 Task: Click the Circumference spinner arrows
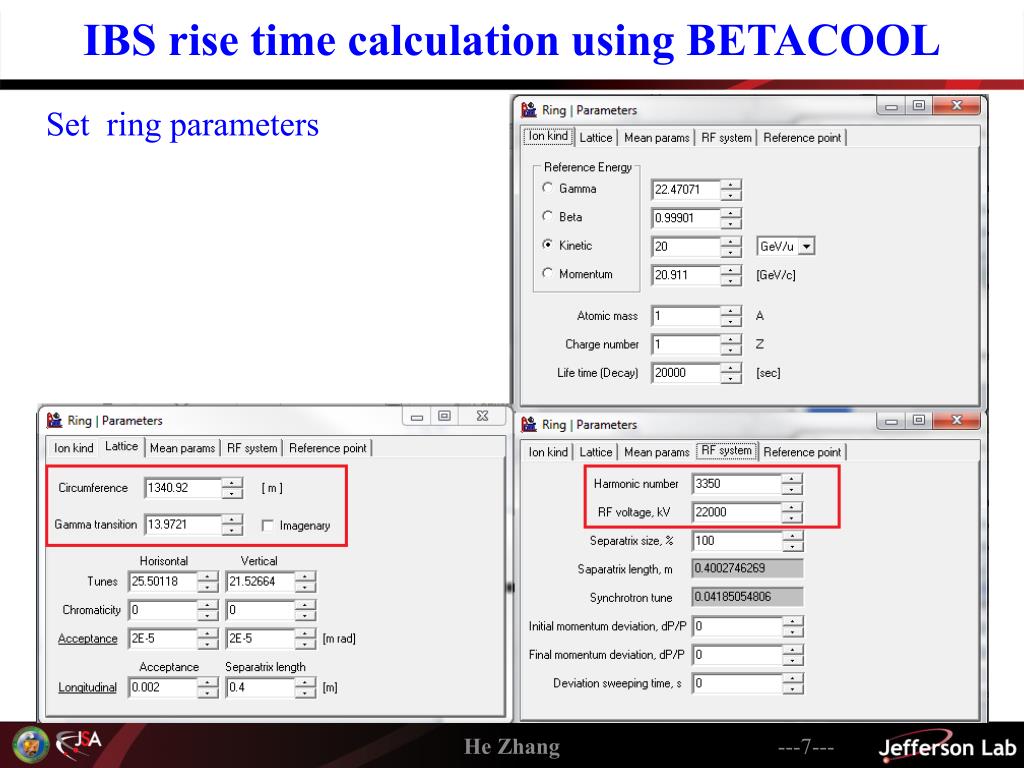click(232, 488)
